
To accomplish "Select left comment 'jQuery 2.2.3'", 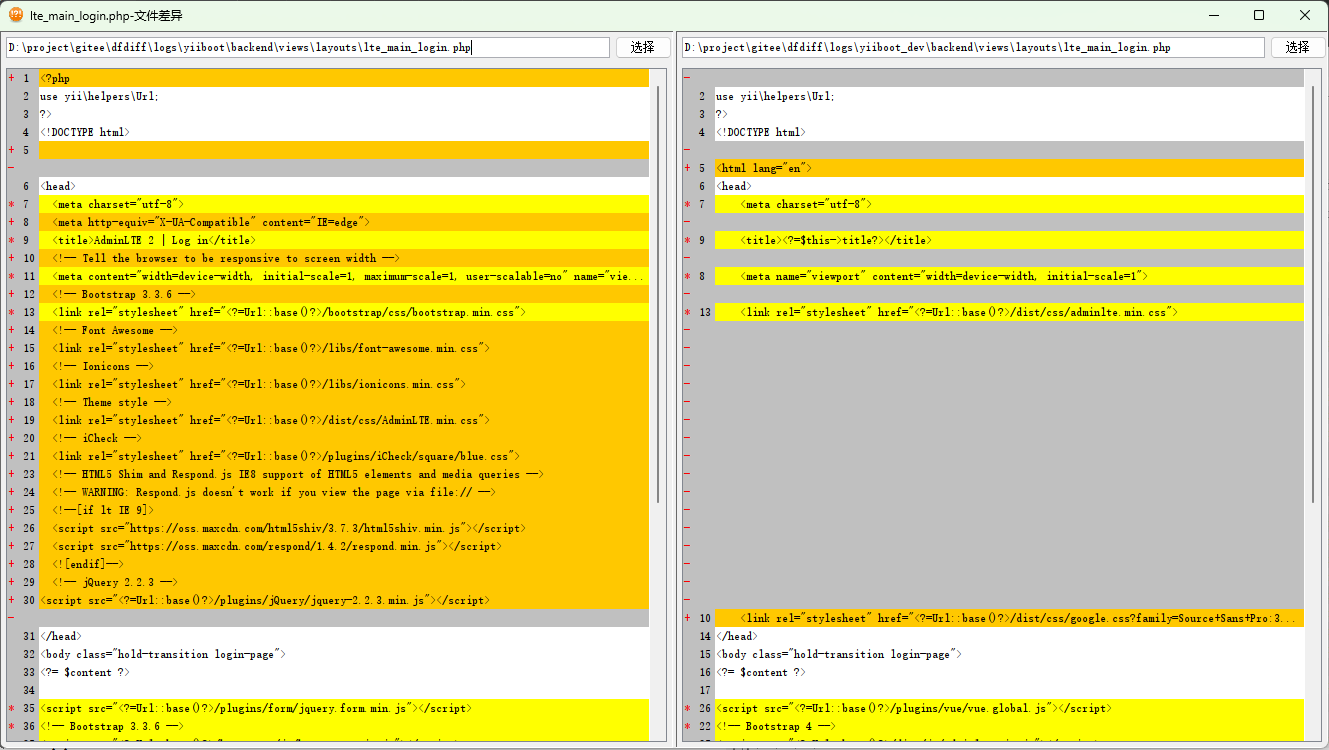I will click(x=344, y=582).
